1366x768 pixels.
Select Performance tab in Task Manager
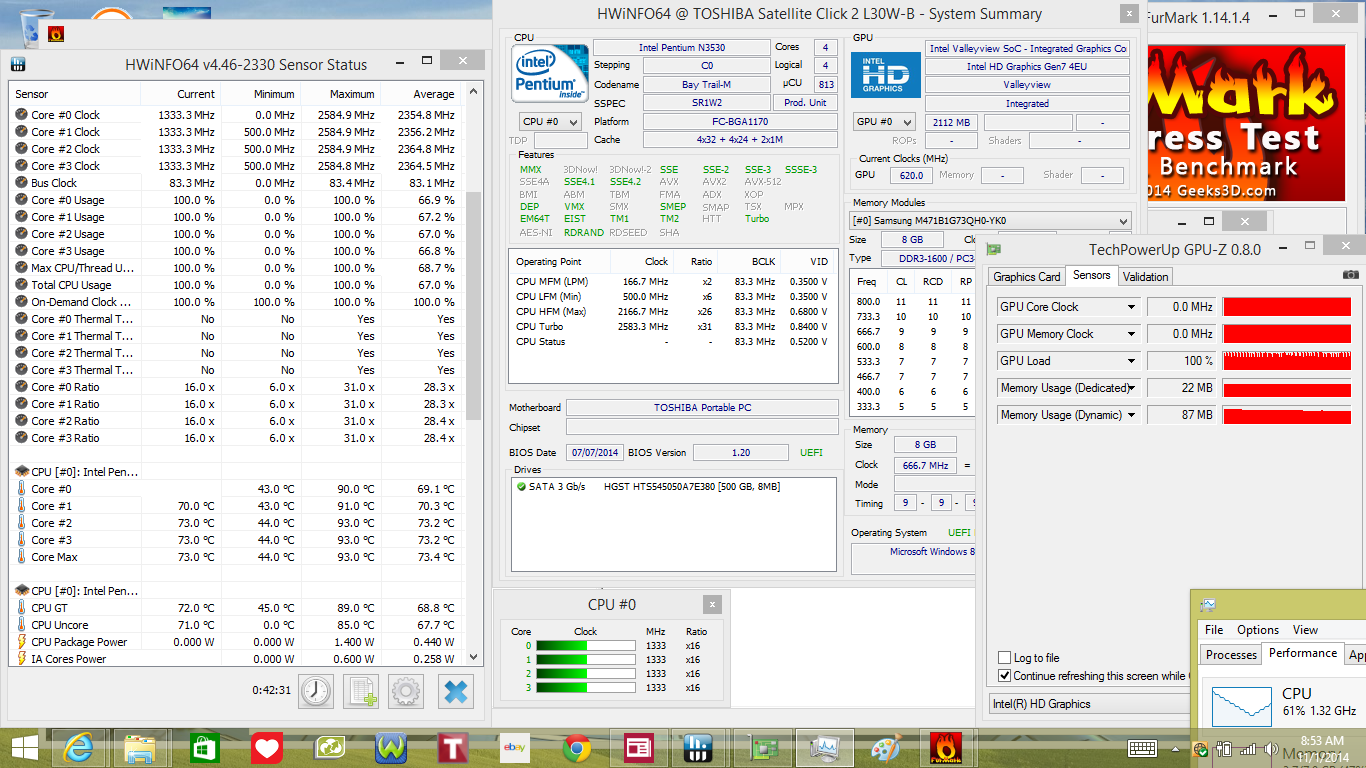[1302, 653]
